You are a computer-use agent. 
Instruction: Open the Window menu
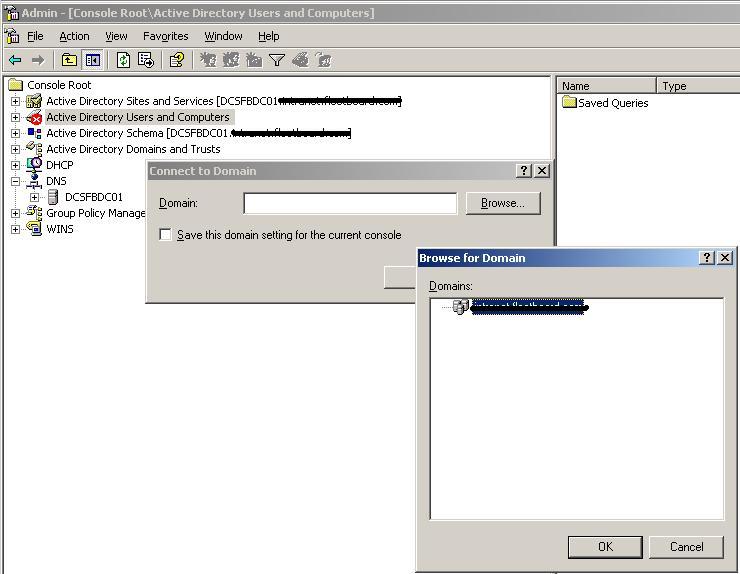[x=223, y=36]
